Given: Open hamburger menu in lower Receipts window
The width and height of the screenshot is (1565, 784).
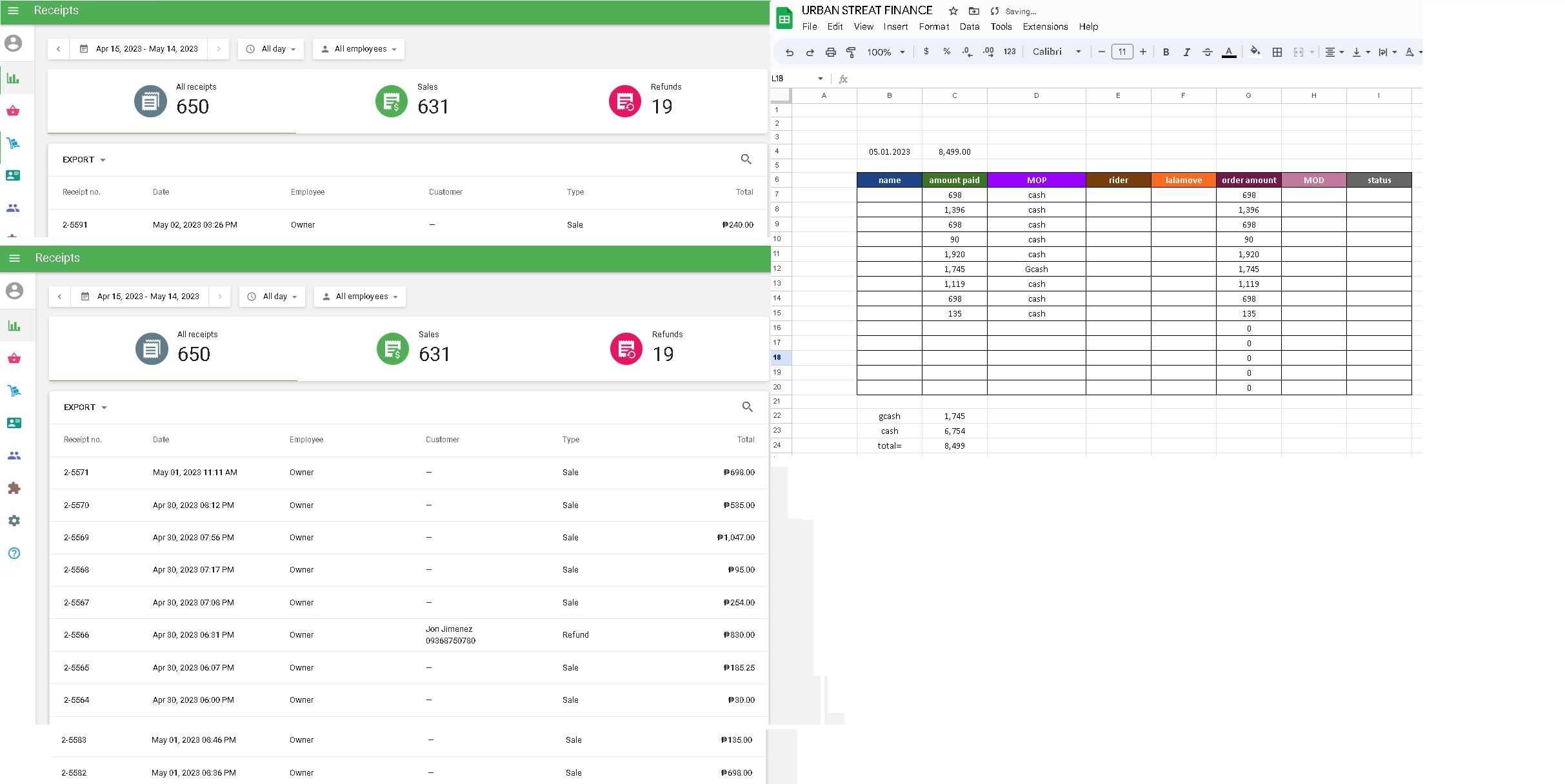Looking at the screenshot, I should coord(14,258).
